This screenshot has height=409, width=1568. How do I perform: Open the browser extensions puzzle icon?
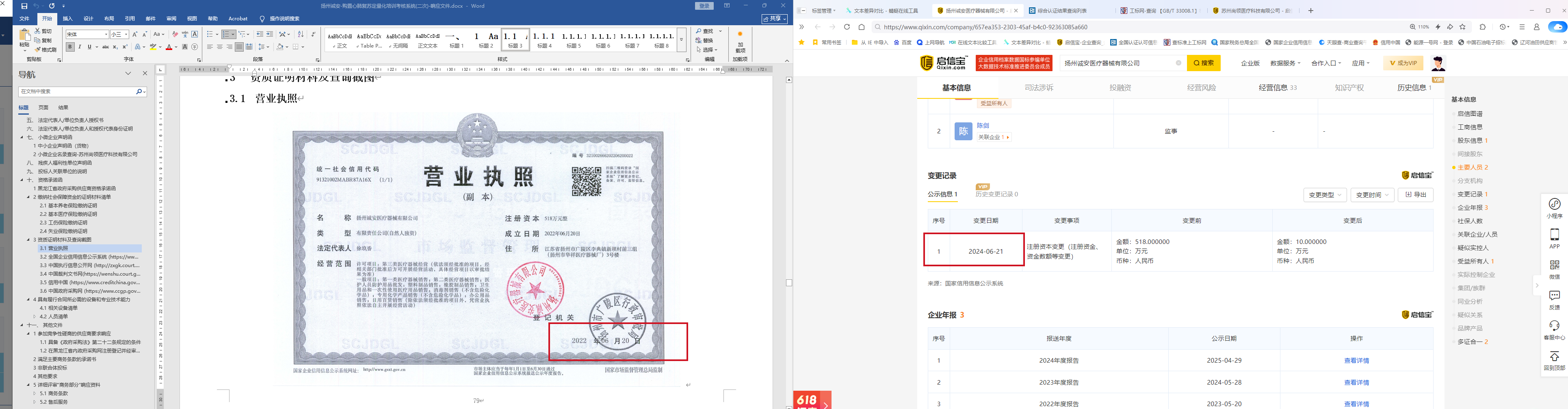pyautogui.click(x=1483, y=27)
